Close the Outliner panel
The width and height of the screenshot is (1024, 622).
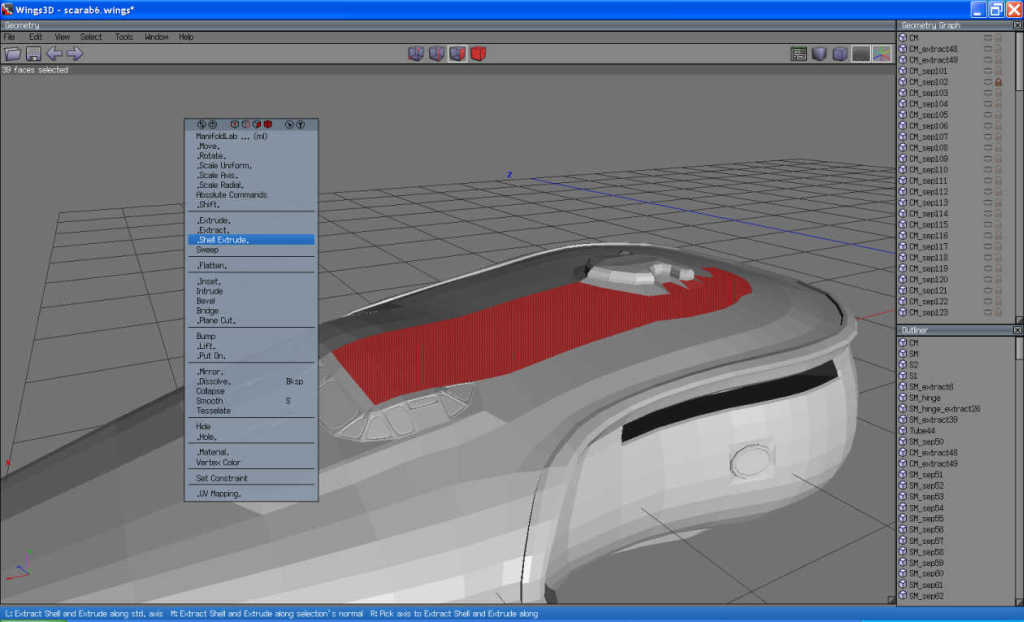tap(1017, 331)
